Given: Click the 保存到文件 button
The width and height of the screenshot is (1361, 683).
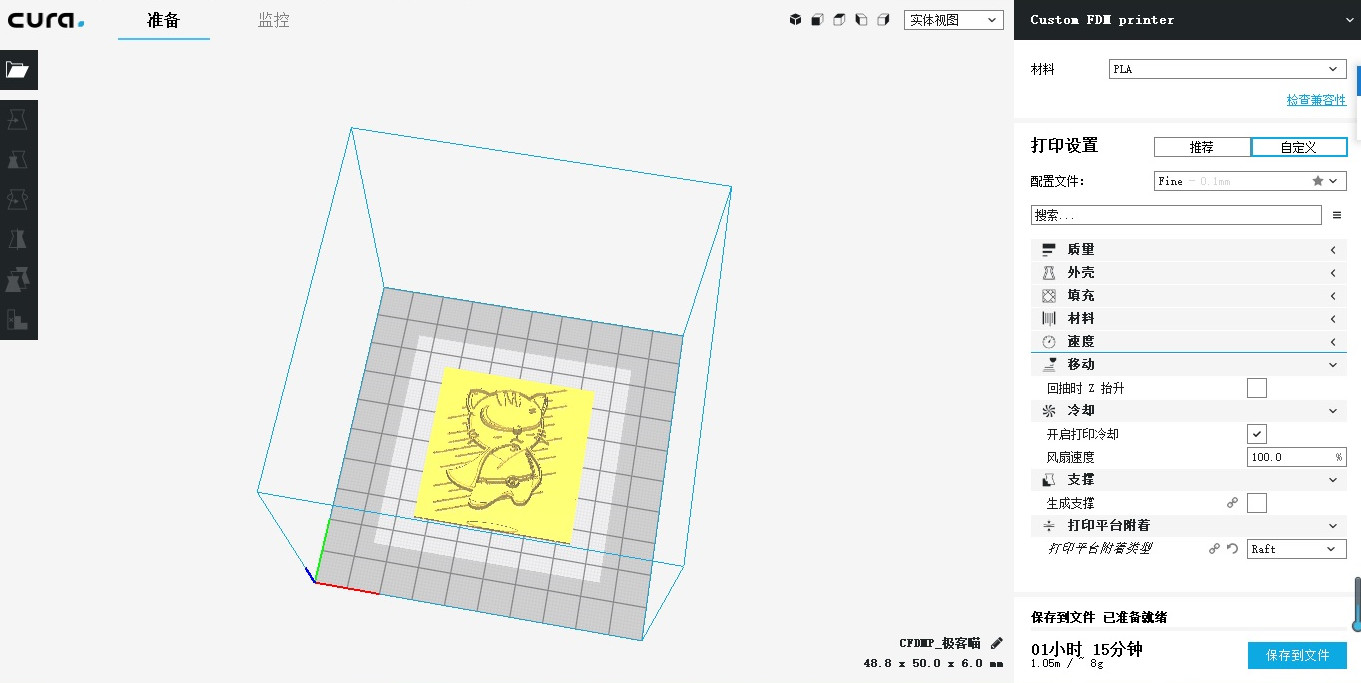Looking at the screenshot, I should pyautogui.click(x=1296, y=655).
